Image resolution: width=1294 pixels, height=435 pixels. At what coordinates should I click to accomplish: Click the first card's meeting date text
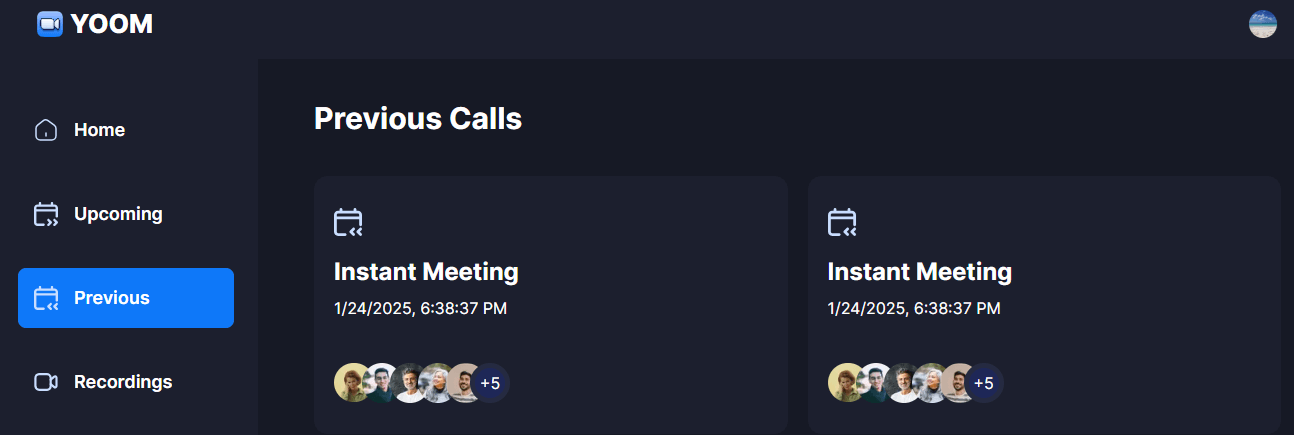(421, 308)
